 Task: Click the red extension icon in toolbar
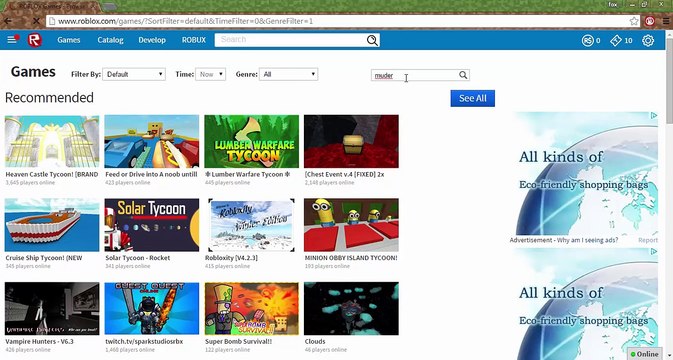coord(649,21)
